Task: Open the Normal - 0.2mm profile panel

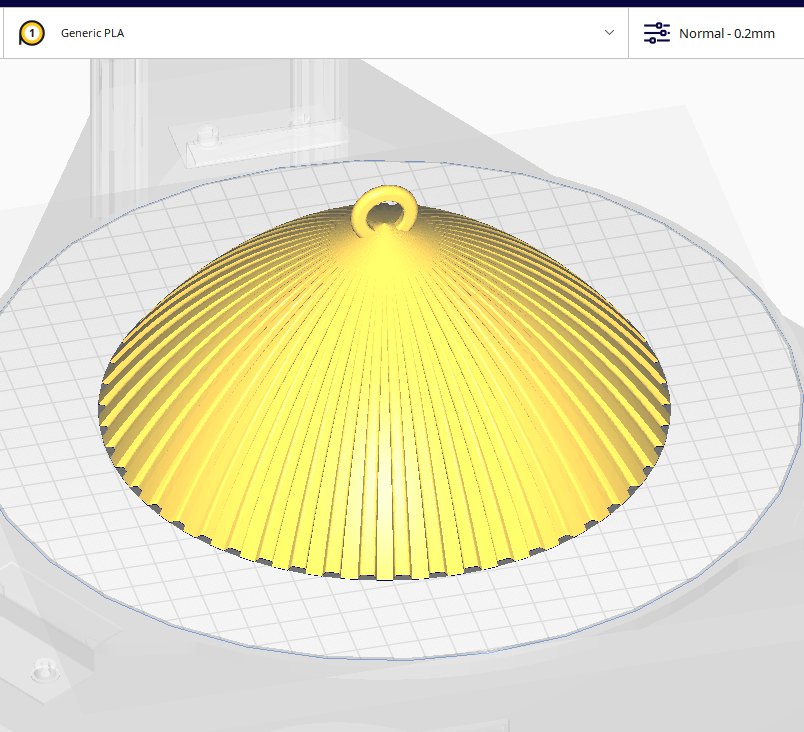Action: click(x=716, y=33)
